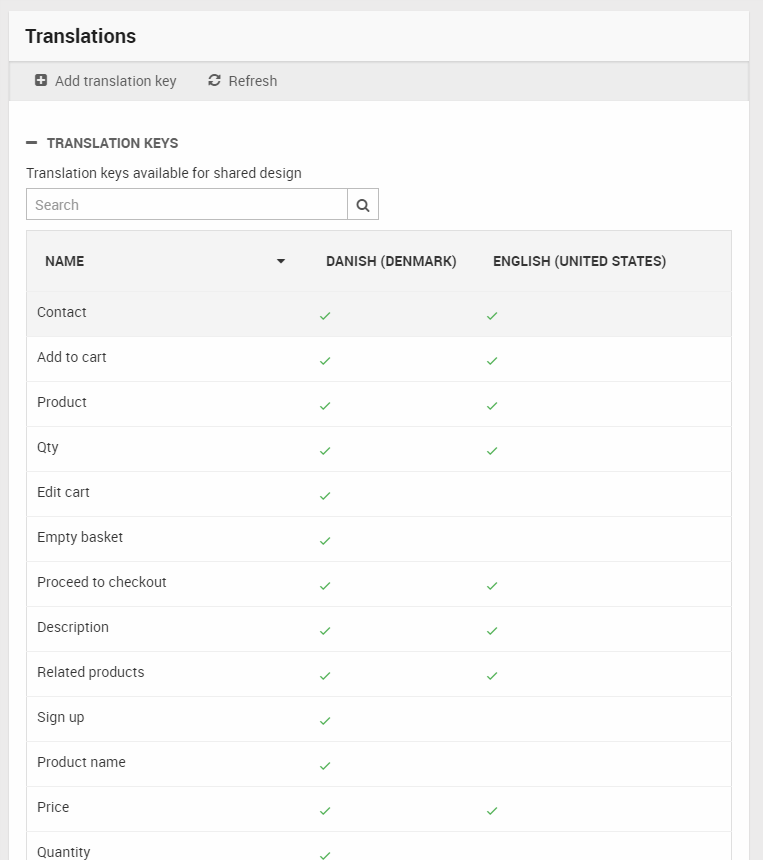Click English checkmark in Product row
Screen dimensions: 763x860
coord(492,406)
